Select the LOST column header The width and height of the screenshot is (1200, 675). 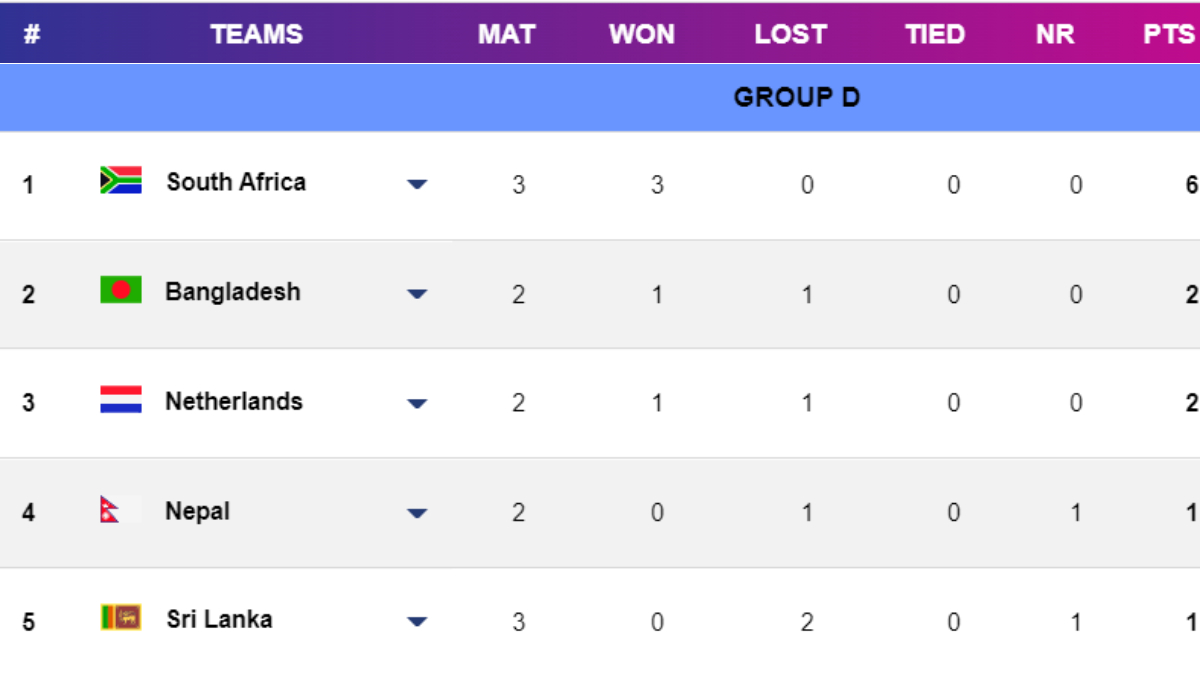[790, 34]
